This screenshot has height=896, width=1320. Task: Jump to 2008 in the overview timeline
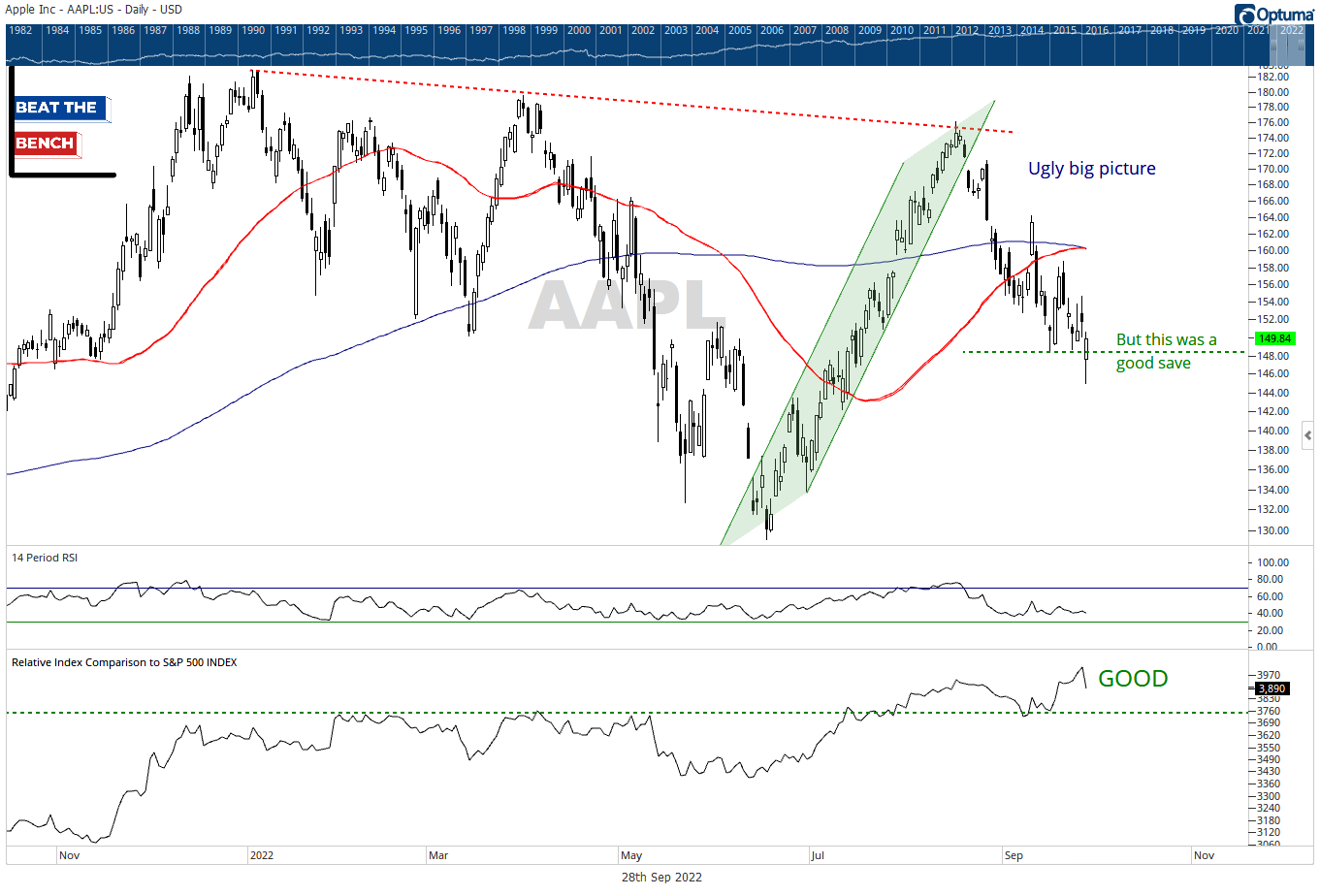837,30
